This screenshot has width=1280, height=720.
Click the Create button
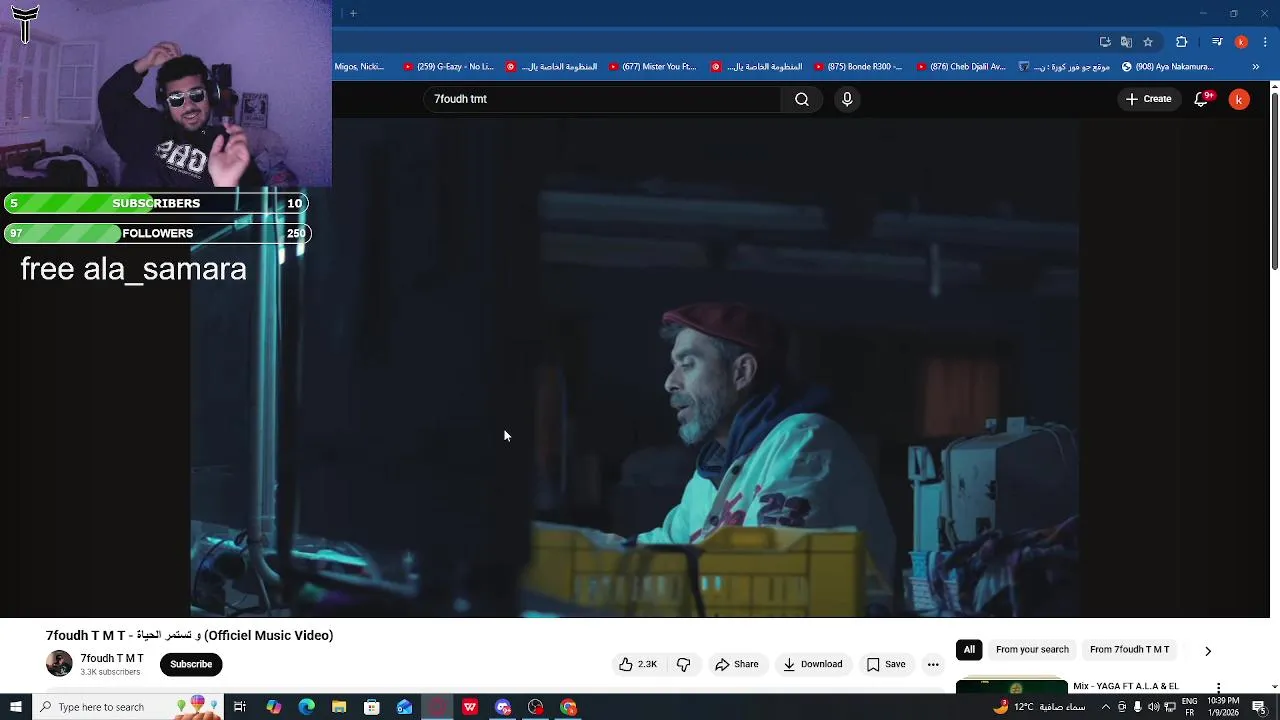(1148, 99)
